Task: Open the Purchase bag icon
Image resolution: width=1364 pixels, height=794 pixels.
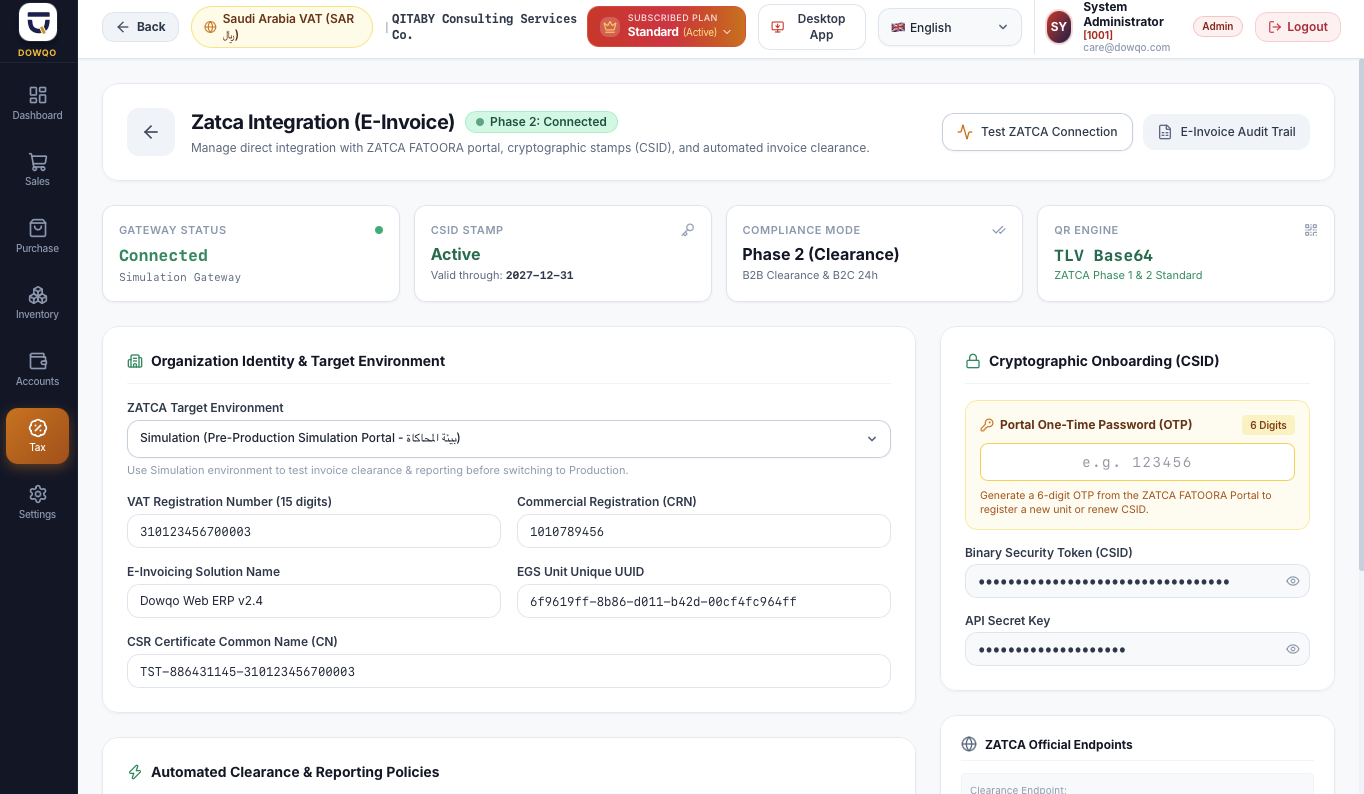Action: [x=38, y=228]
